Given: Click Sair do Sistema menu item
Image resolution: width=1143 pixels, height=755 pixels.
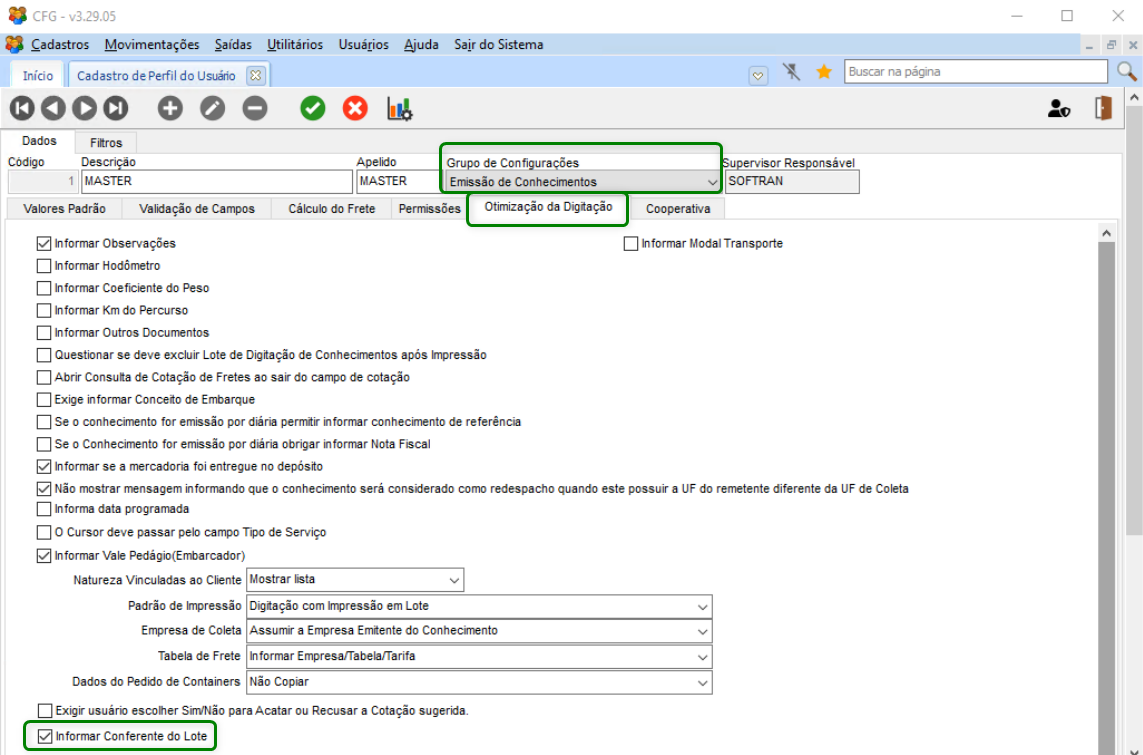Looking at the screenshot, I should 499,44.
